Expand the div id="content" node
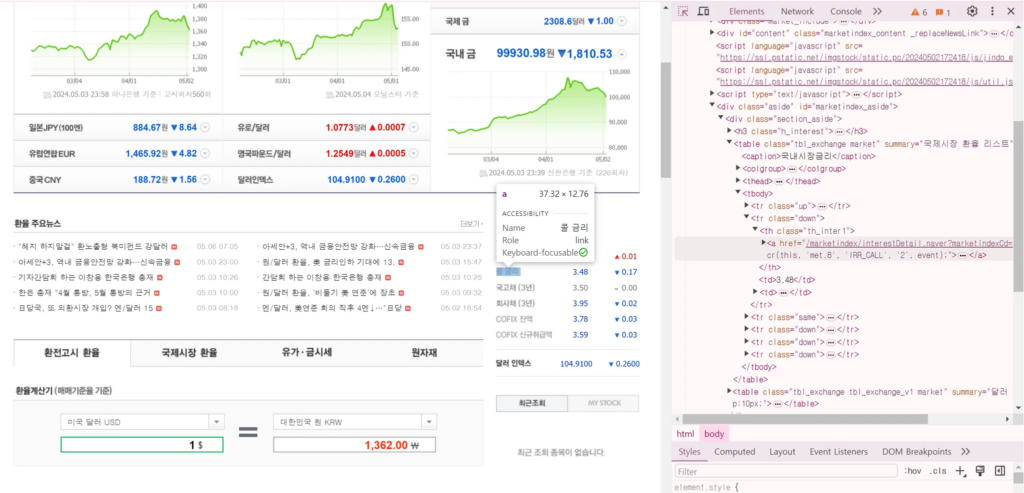 coord(712,33)
